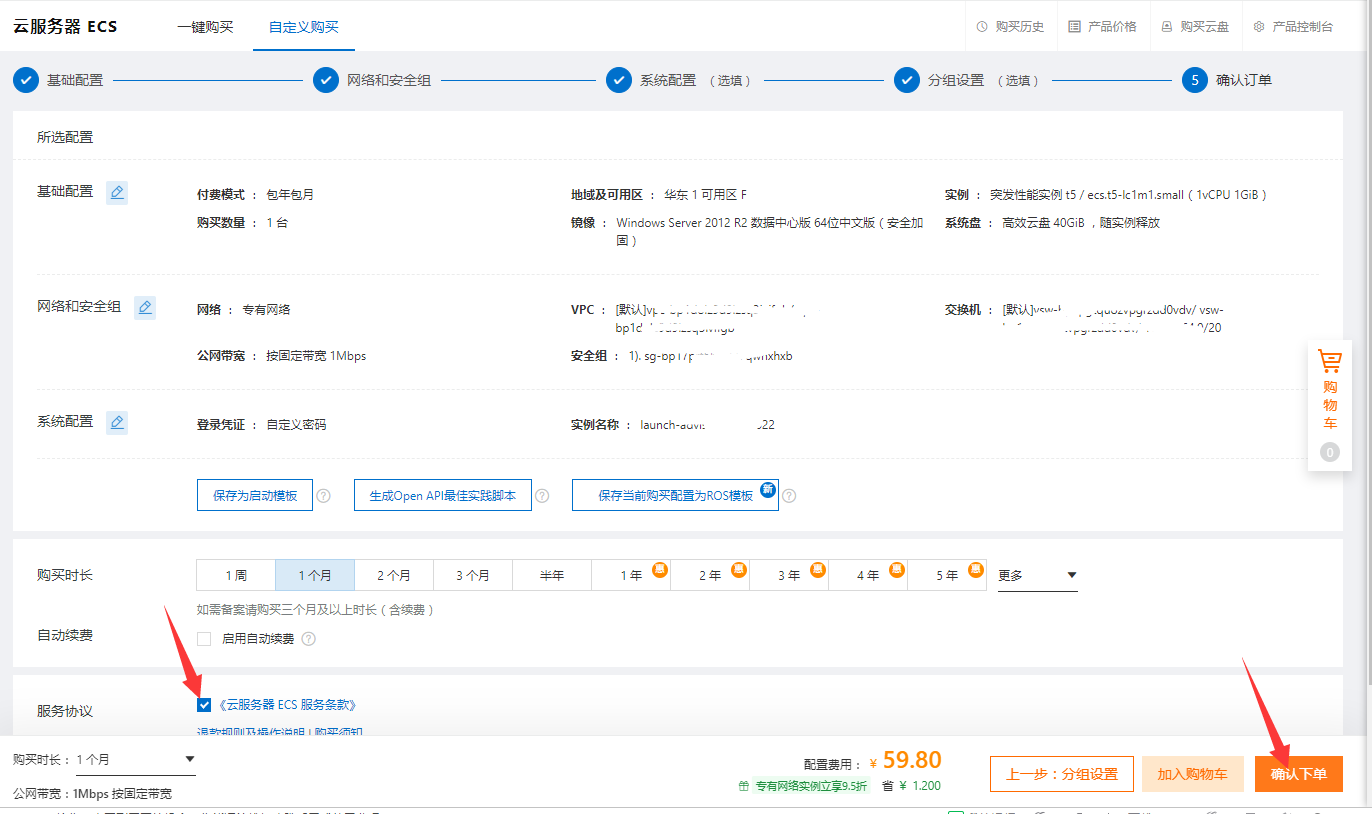This screenshot has width=1372, height=814.
Task: Pick the 3年 duration option
Action: (789, 575)
